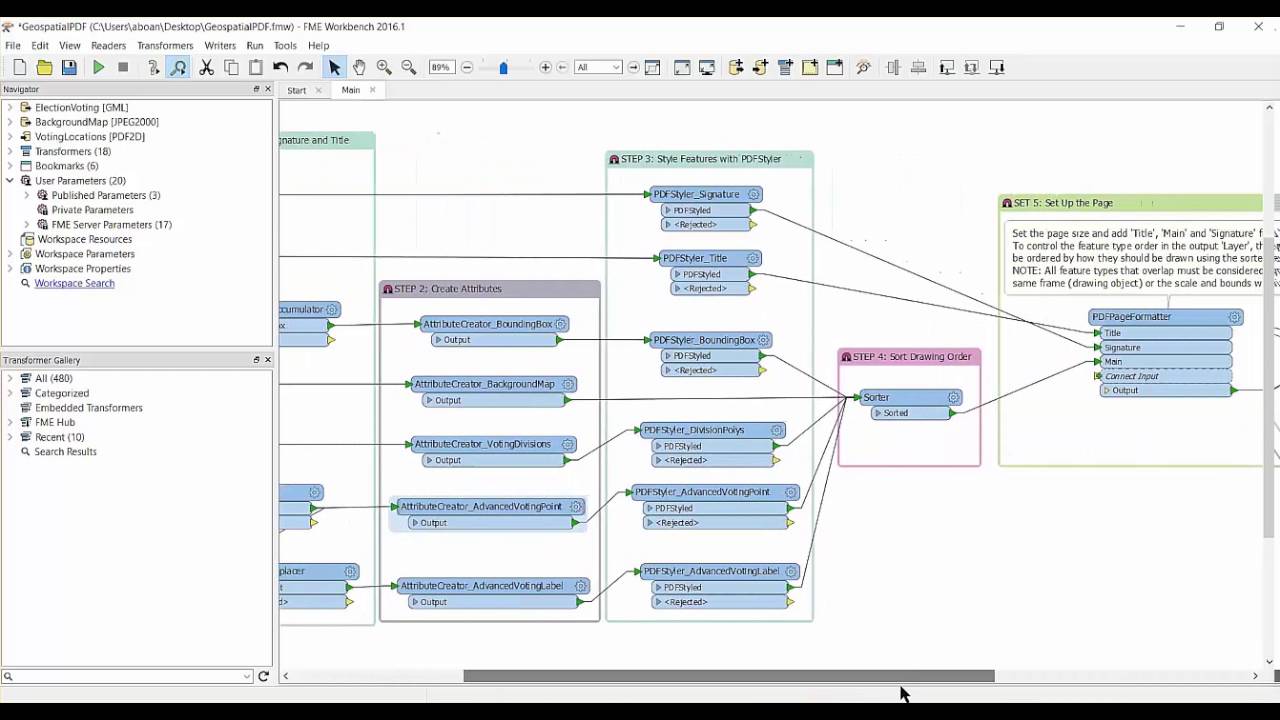Undo the last action
The image size is (1280, 720).
[281, 67]
